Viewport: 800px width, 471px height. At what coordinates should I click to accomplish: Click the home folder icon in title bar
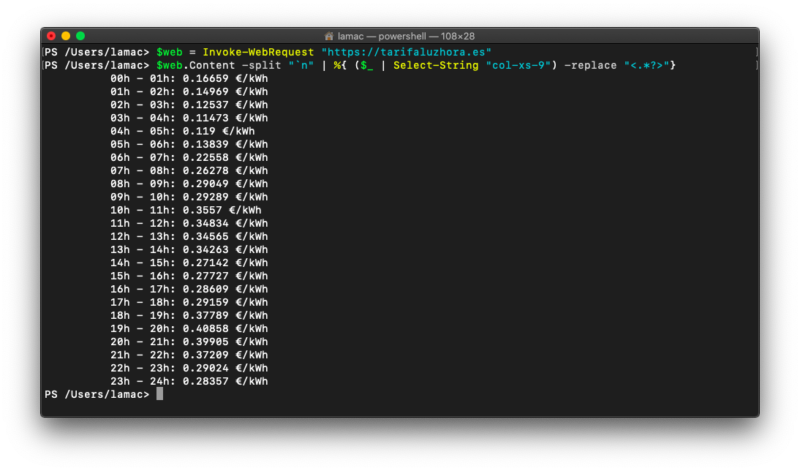[x=329, y=36]
